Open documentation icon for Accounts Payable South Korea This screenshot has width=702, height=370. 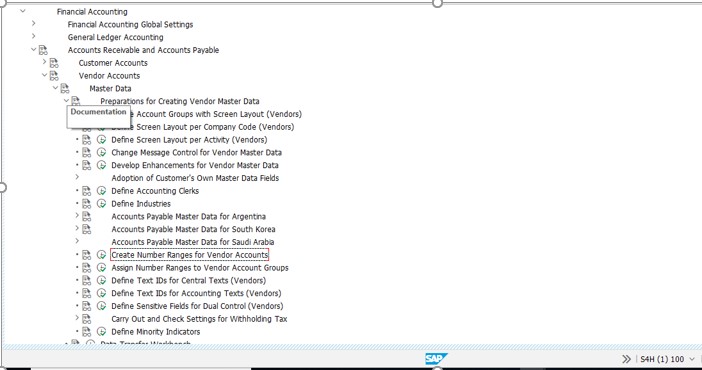click(86, 229)
